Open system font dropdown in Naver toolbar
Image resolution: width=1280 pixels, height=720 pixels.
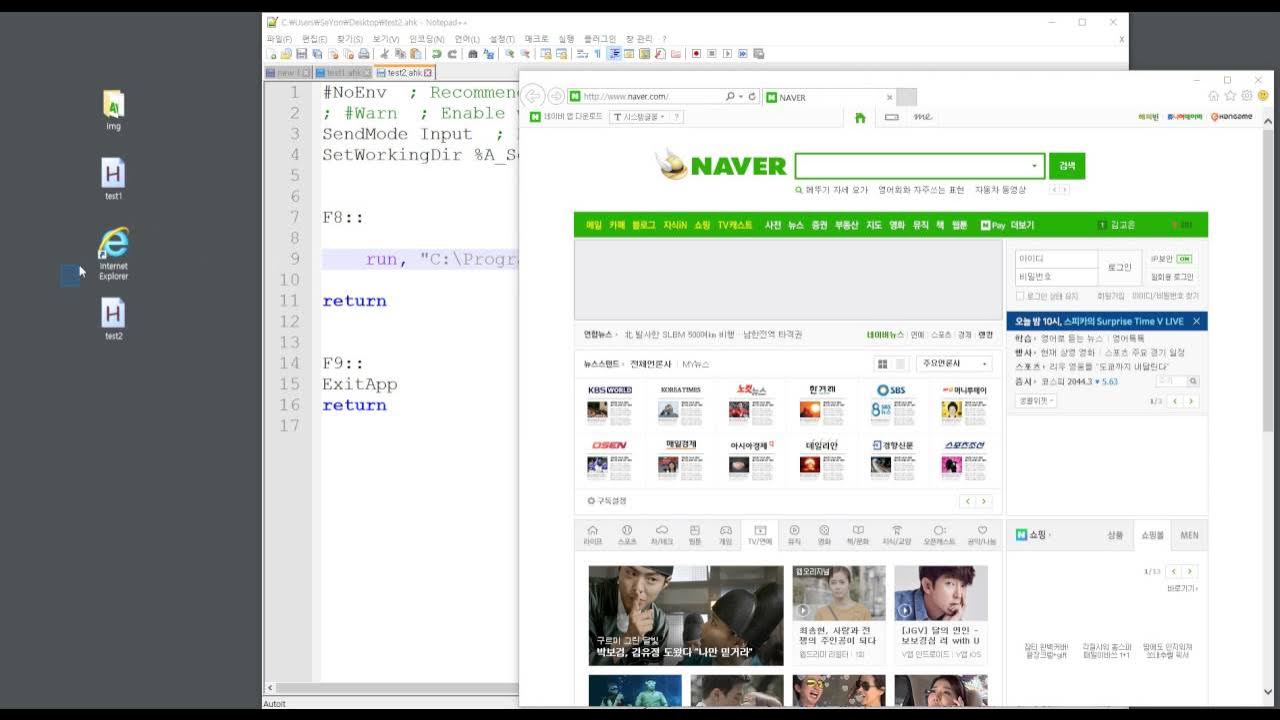click(640, 117)
